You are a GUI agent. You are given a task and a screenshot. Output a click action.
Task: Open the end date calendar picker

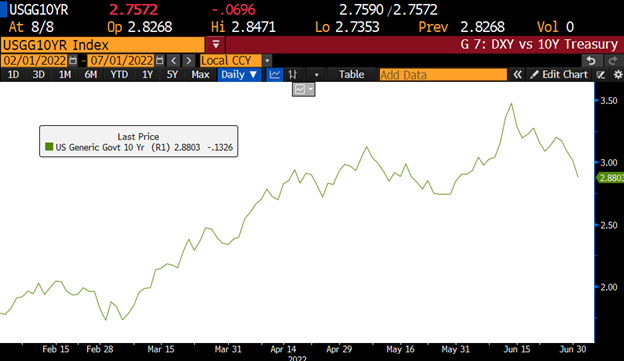click(160, 61)
